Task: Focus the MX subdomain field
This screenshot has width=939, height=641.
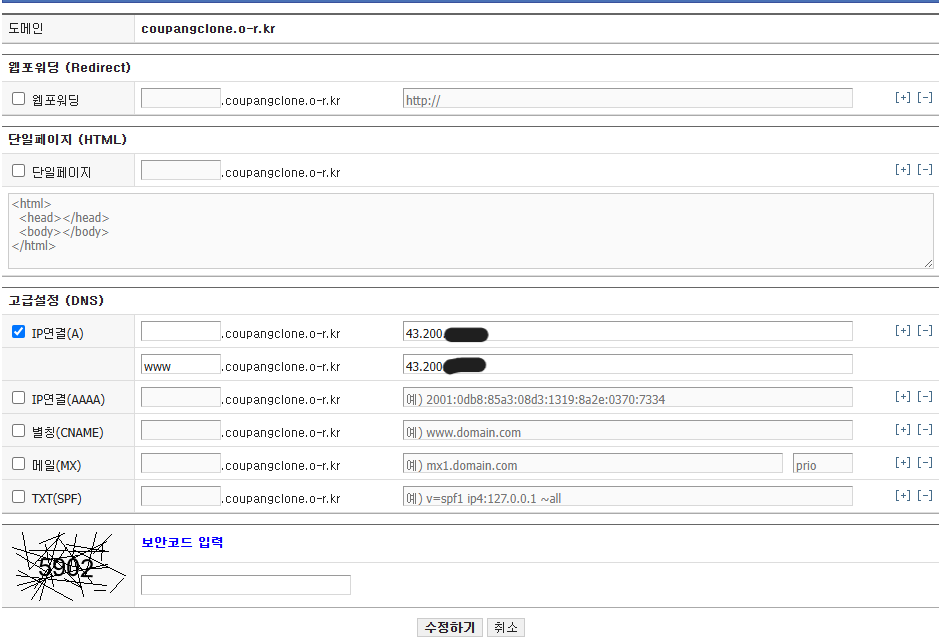Action: point(181,463)
